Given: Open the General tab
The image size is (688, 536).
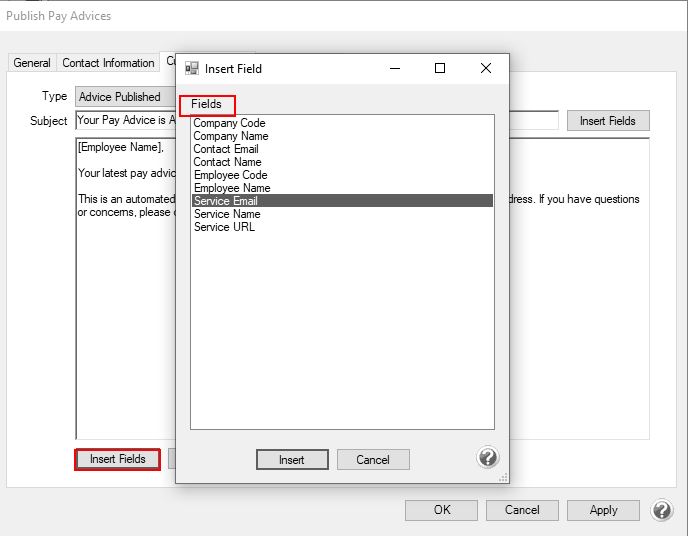Looking at the screenshot, I should coord(32,63).
